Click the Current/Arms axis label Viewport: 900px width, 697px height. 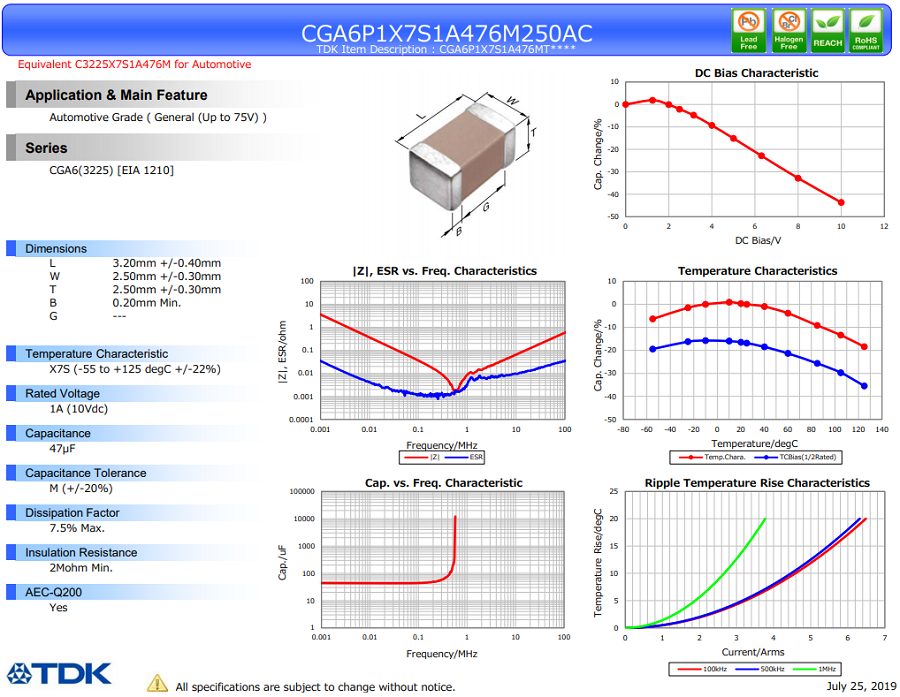pyautogui.click(x=752, y=652)
